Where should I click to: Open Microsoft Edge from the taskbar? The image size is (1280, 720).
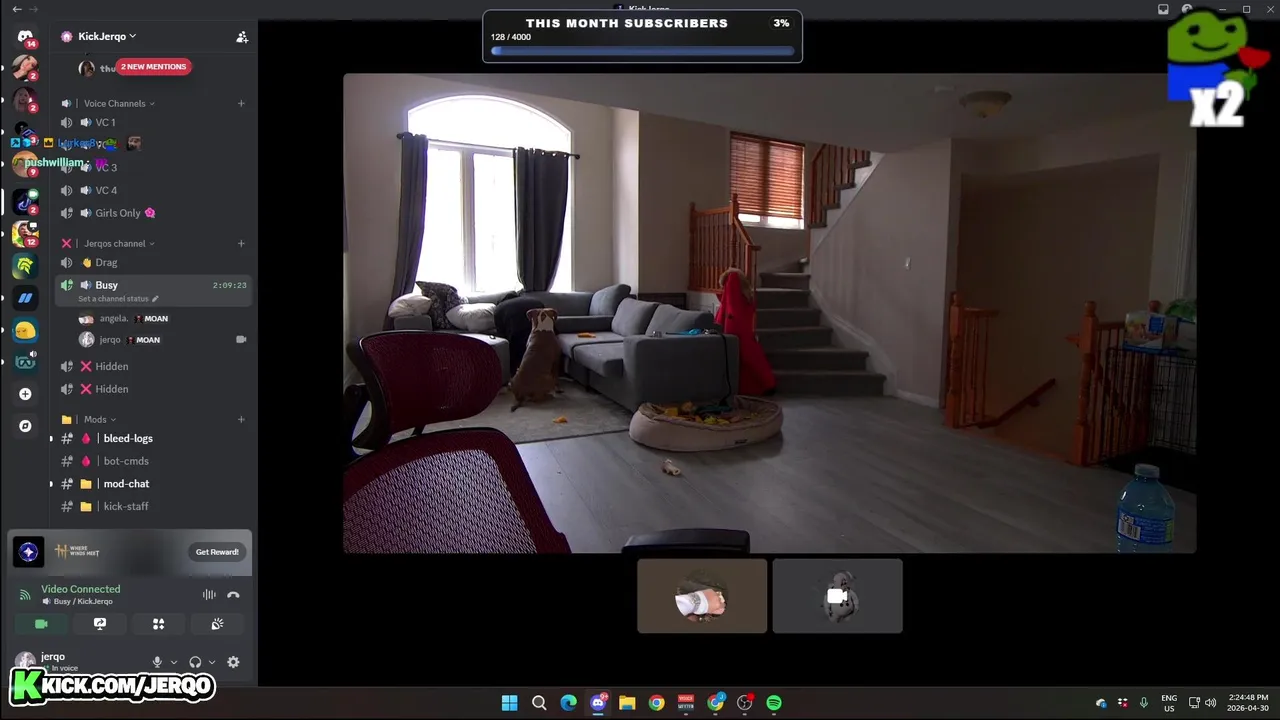pyautogui.click(x=568, y=703)
